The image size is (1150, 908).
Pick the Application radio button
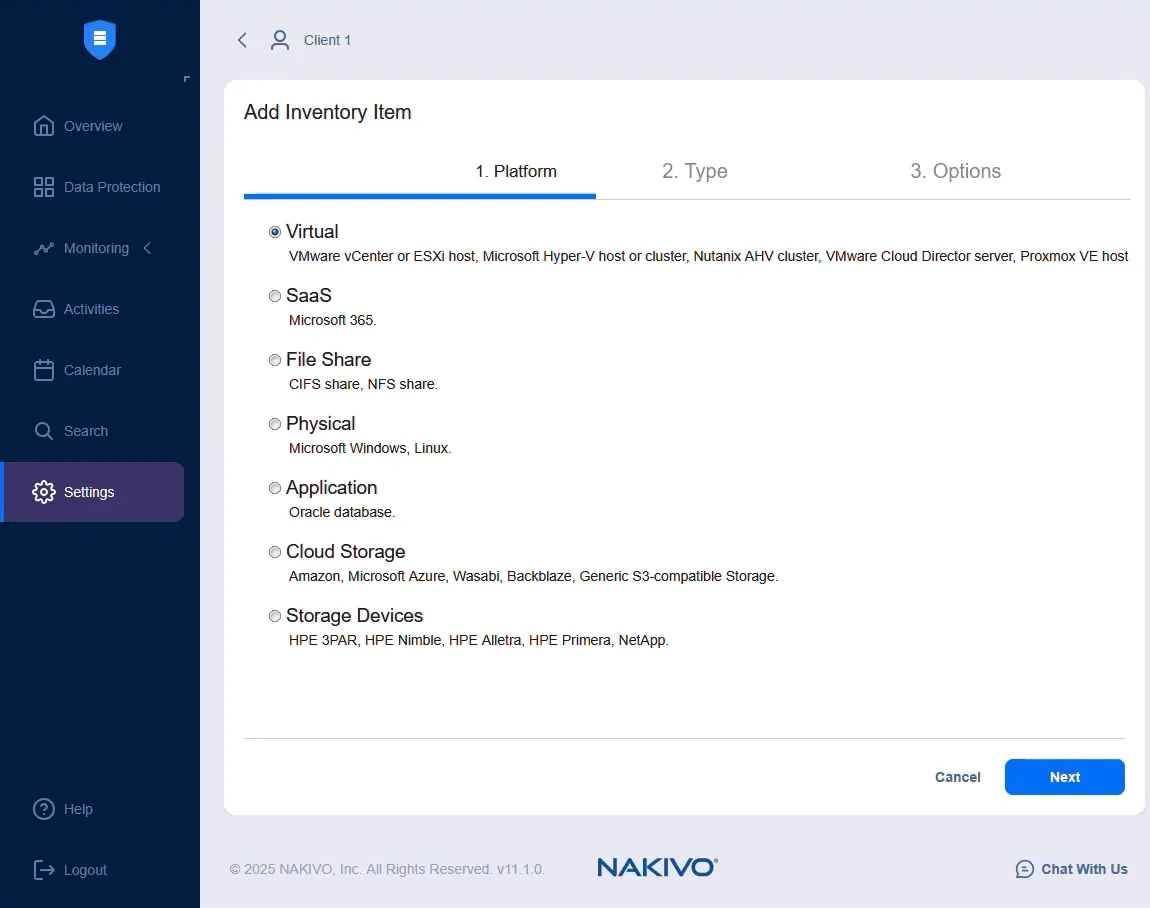click(275, 488)
